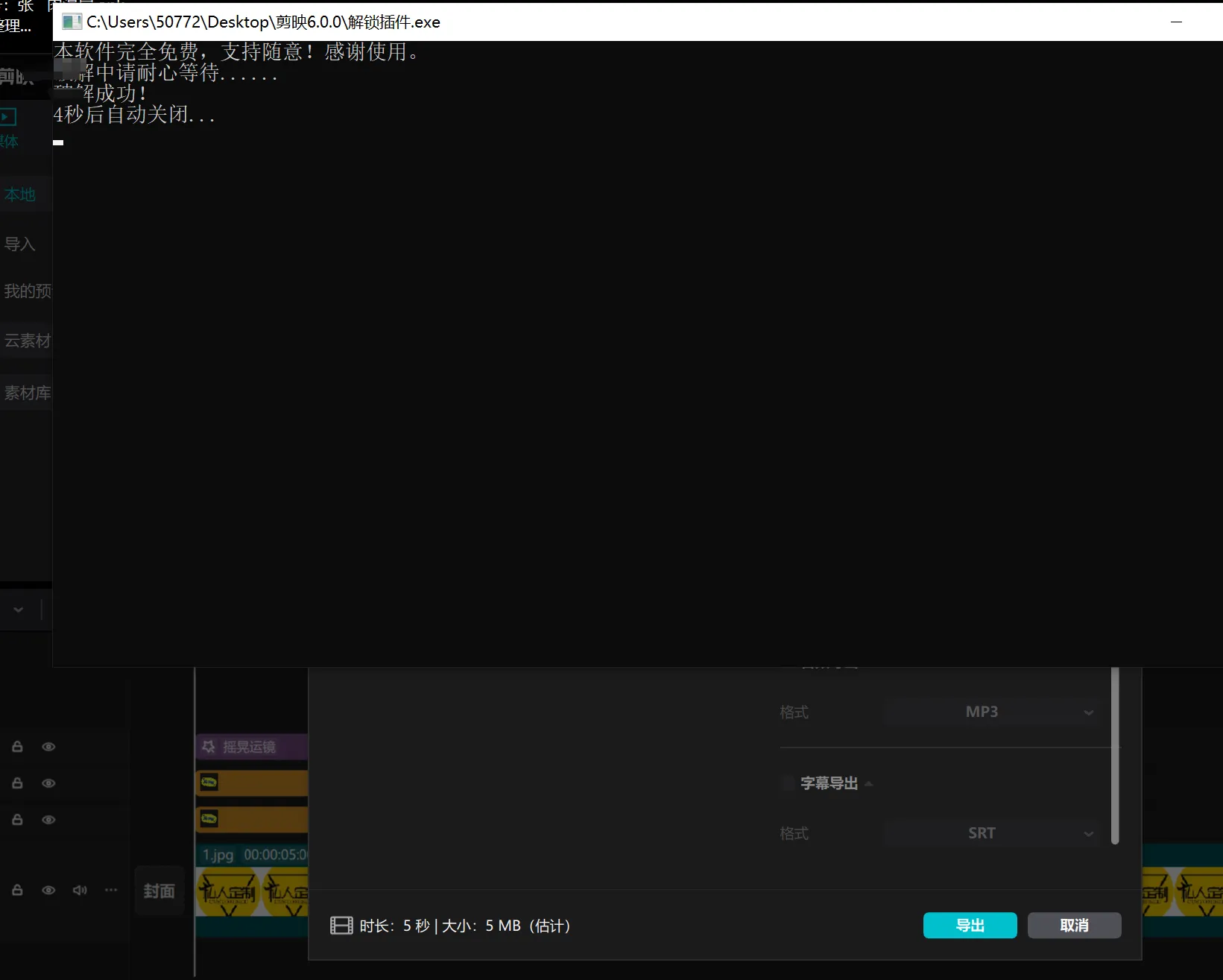Mute the main track with speaker icon
The image size is (1223, 980).
coord(80,890)
